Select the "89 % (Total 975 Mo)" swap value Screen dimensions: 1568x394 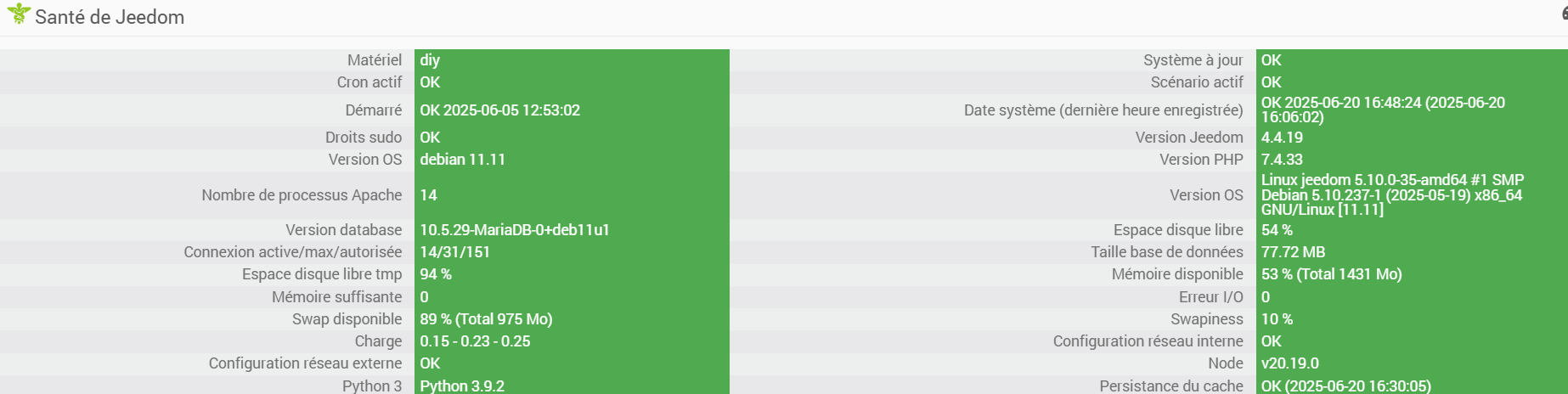486,319
